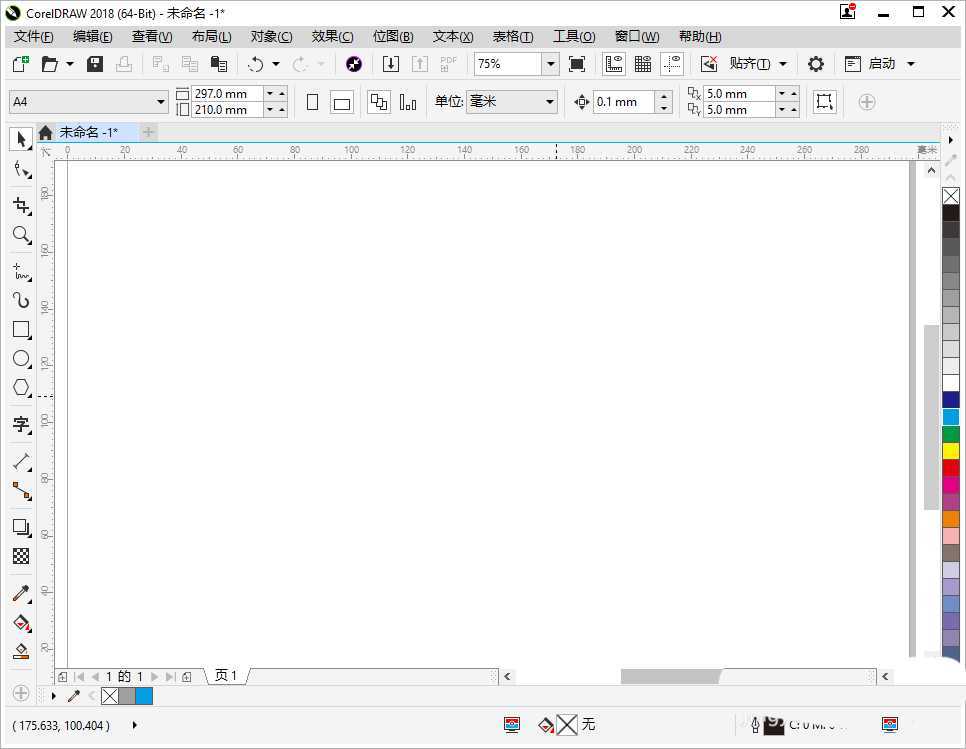Click the page width 297.0 mm field
This screenshot has width=966, height=749.
[226, 93]
